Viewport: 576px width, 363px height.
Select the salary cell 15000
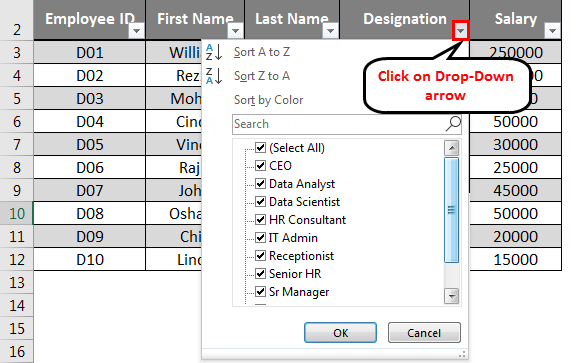[515, 259]
